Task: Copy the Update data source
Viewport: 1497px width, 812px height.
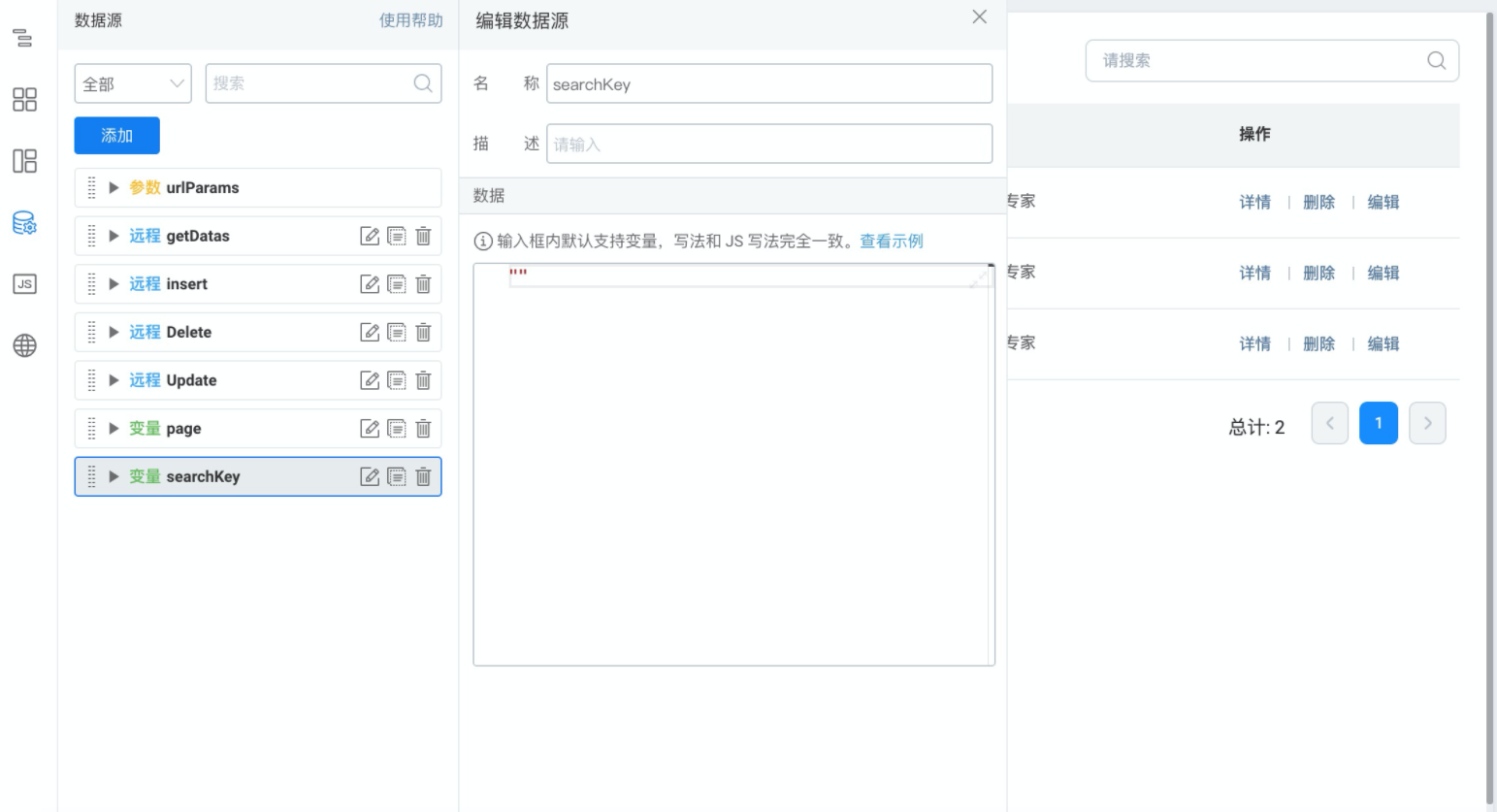Action: (397, 380)
